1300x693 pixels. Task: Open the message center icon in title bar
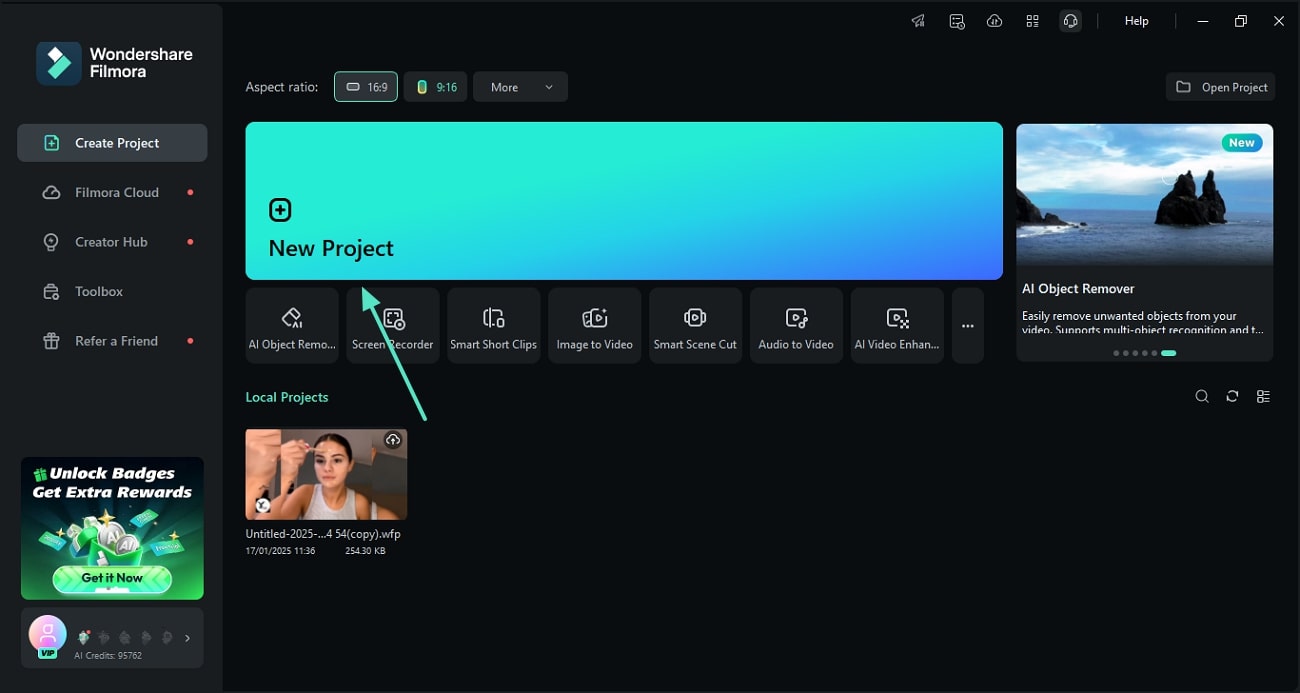coord(957,21)
